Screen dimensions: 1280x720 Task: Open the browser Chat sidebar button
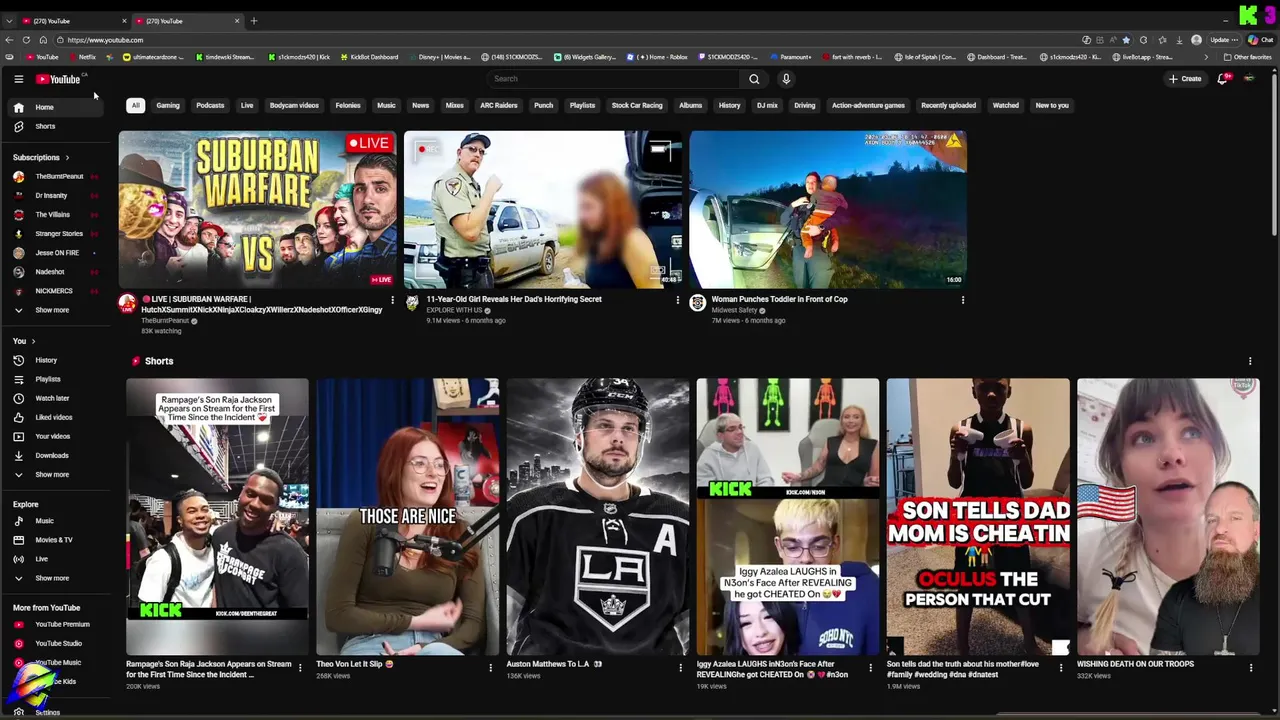pos(1259,40)
